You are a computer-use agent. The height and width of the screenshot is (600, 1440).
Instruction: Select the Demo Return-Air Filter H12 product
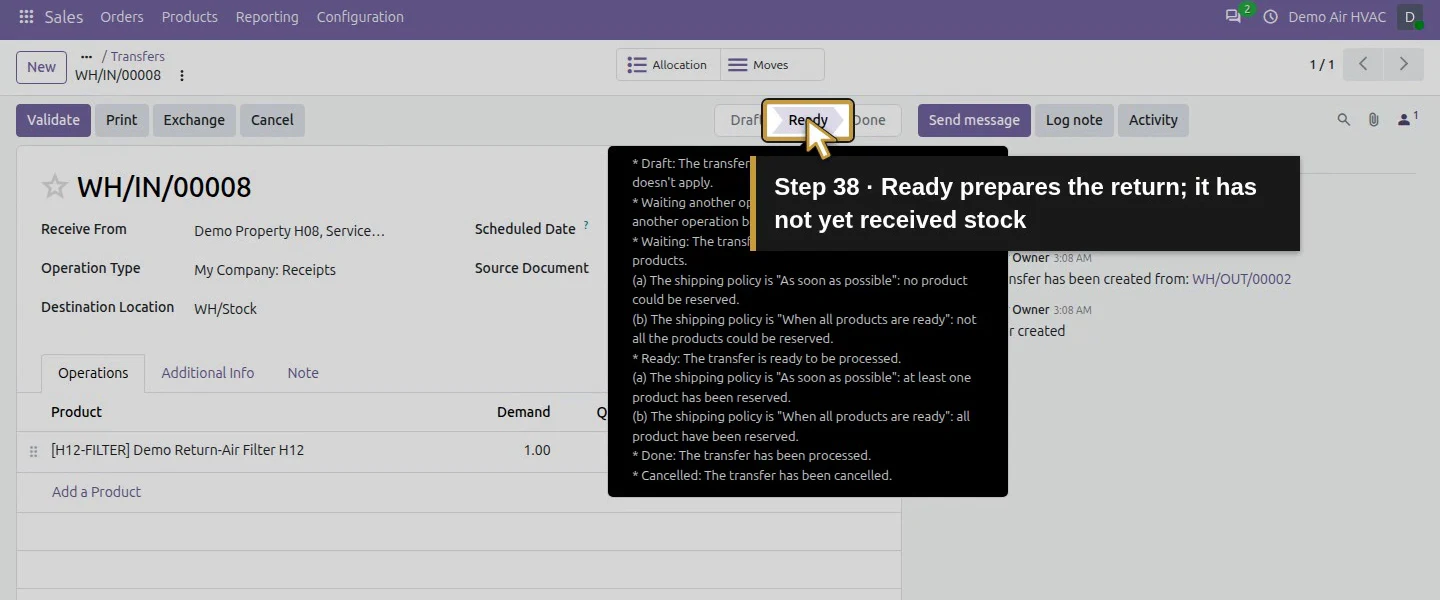(178, 450)
